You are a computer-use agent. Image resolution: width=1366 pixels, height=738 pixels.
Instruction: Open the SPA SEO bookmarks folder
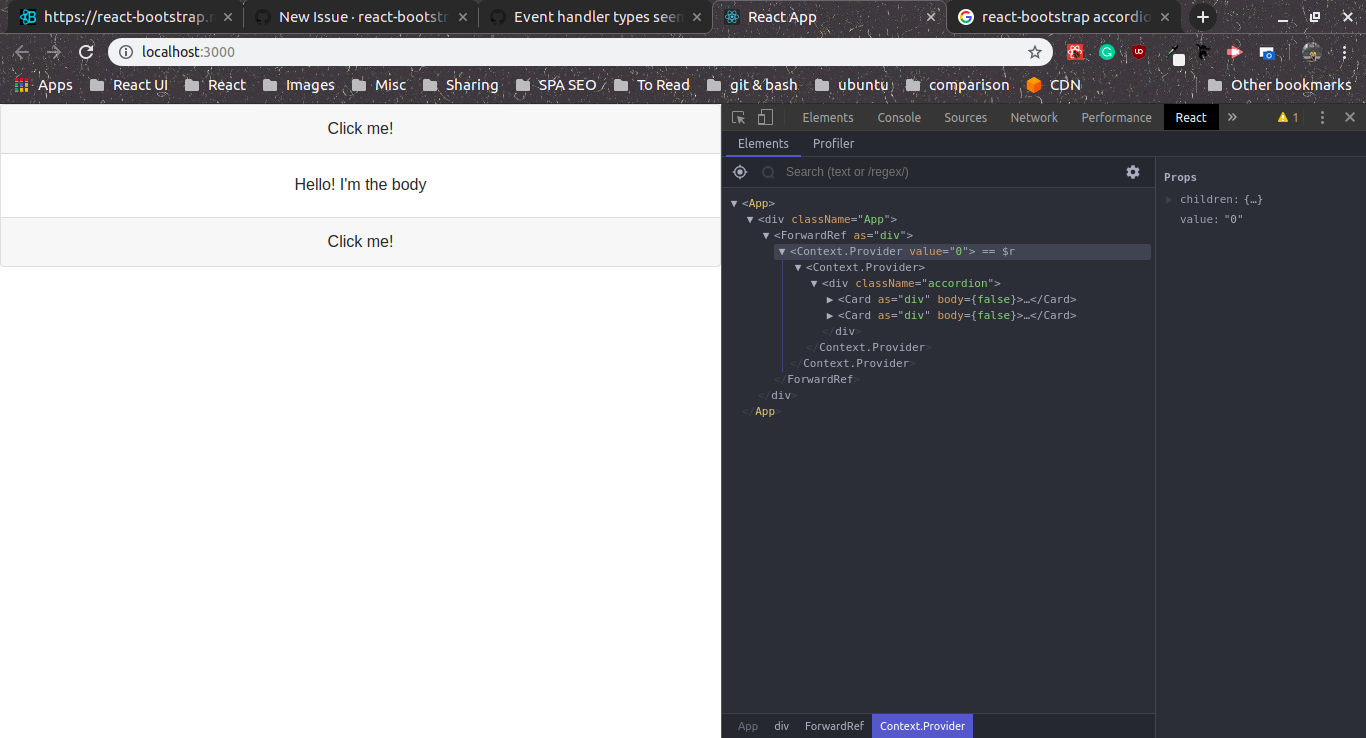556,85
